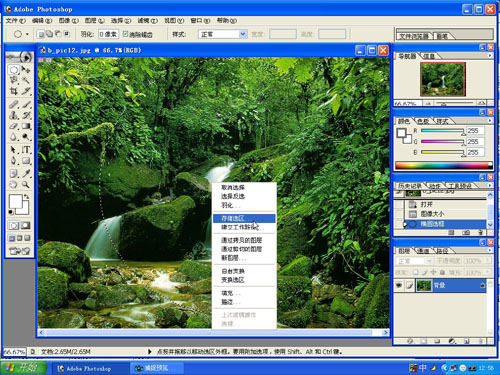Open tool preset picker arrow beside ellipse
Viewport: 500px width, 375px height.
click(27, 34)
